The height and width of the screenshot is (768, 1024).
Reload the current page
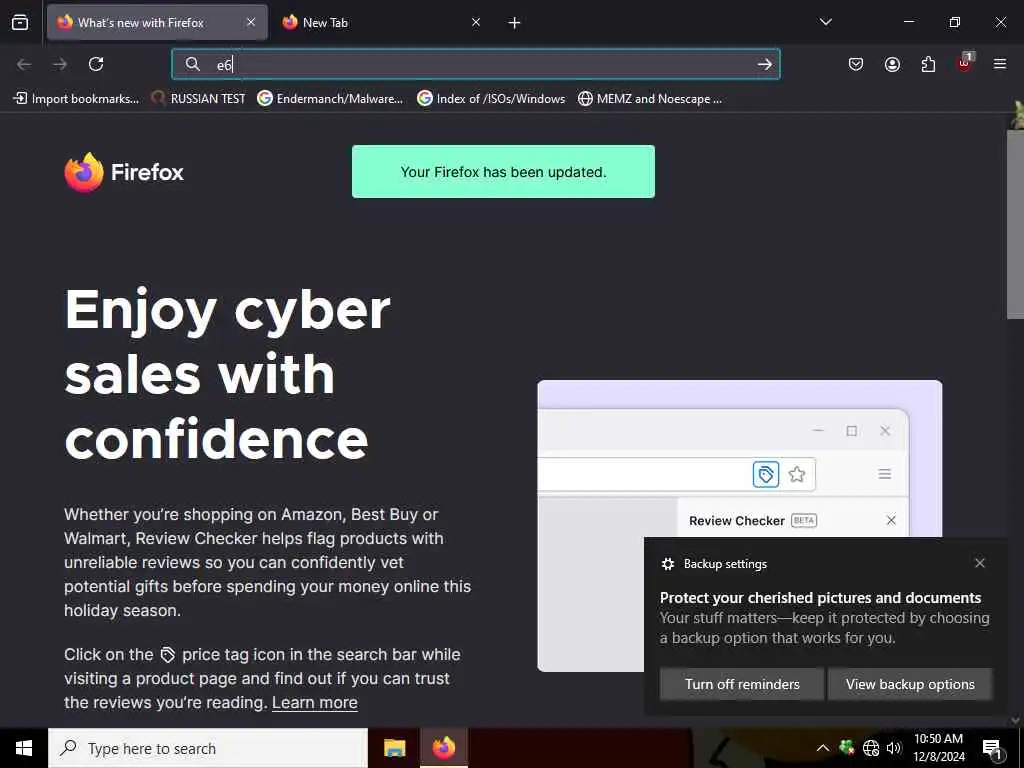click(x=96, y=64)
